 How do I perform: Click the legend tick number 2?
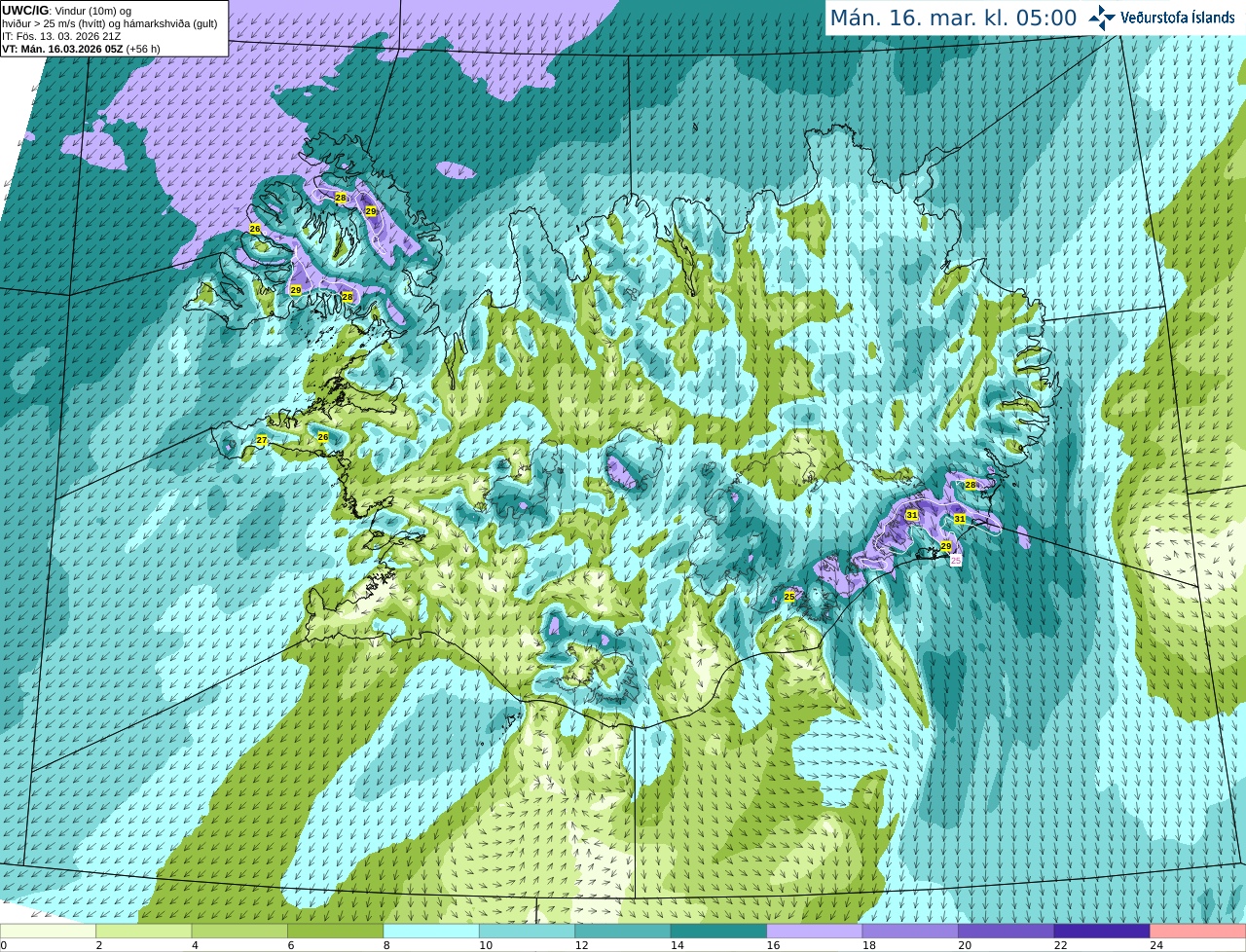(x=99, y=945)
